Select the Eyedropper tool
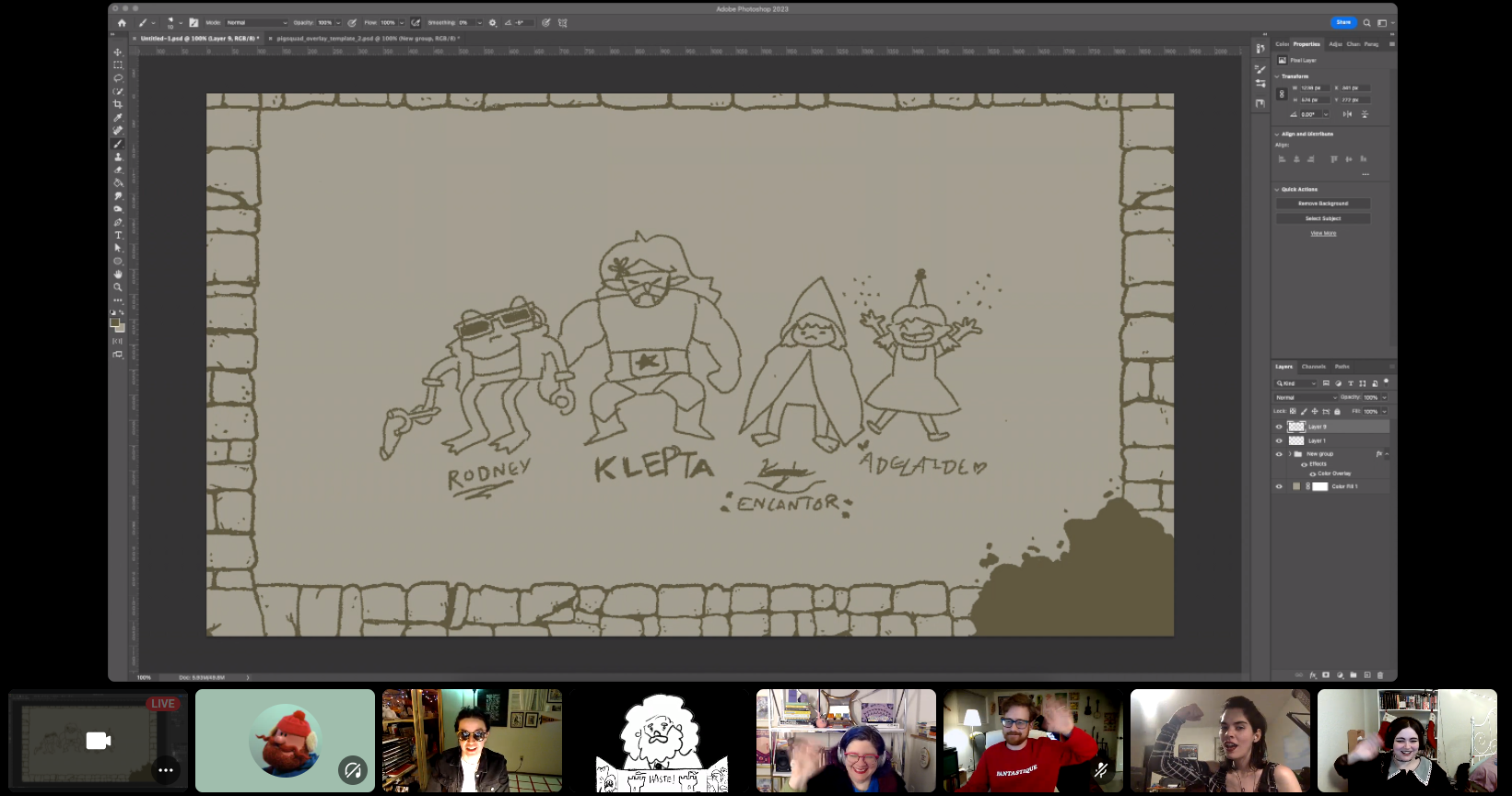This screenshot has height=796, width=1512. [118, 118]
